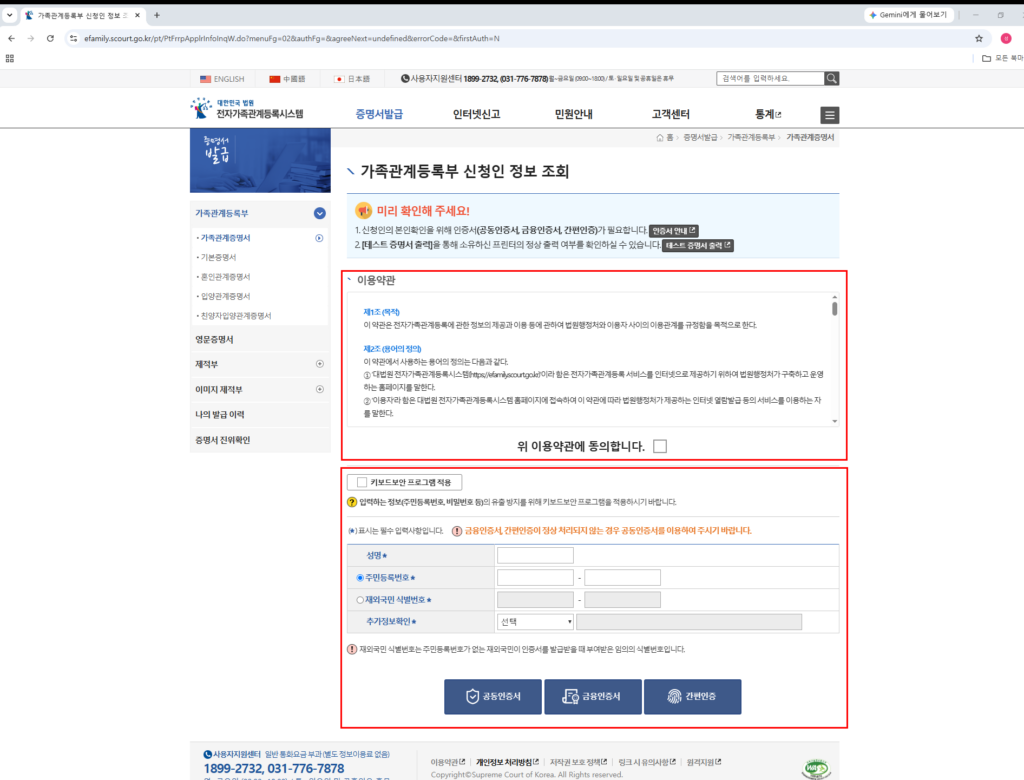Open footer 이용약관 link
Image resolution: width=1024 pixels, height=780 pixels.
[447, 762]
